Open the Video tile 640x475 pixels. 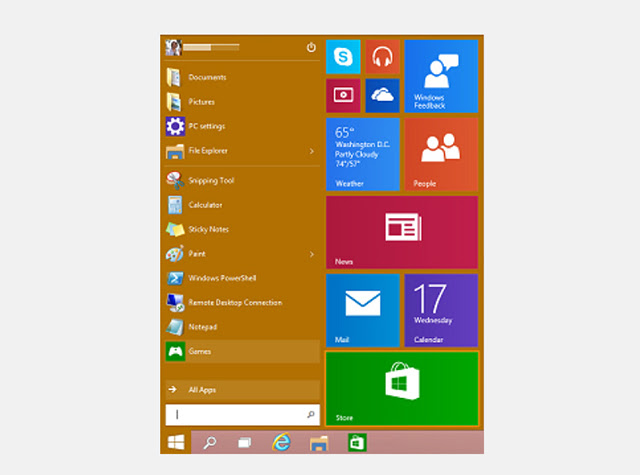[x=343, y=95]
